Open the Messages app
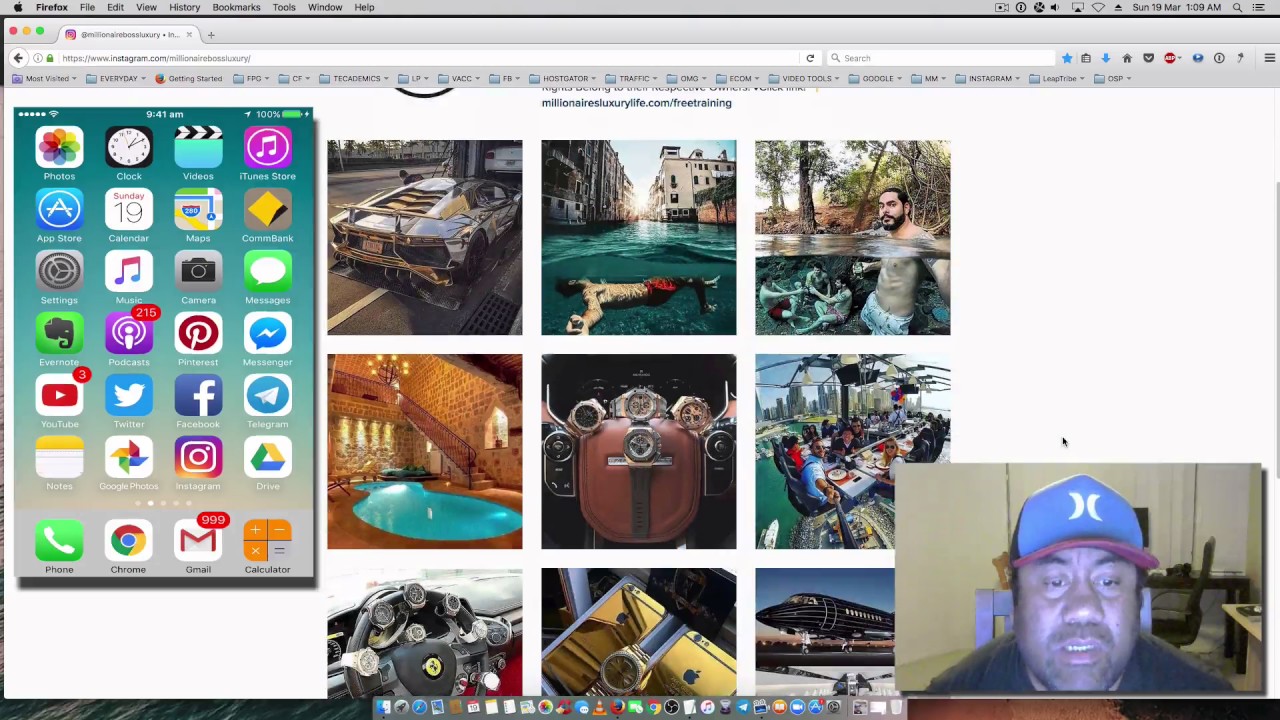The height and width of the screenshot is (720, 1280). coord(267,272)
